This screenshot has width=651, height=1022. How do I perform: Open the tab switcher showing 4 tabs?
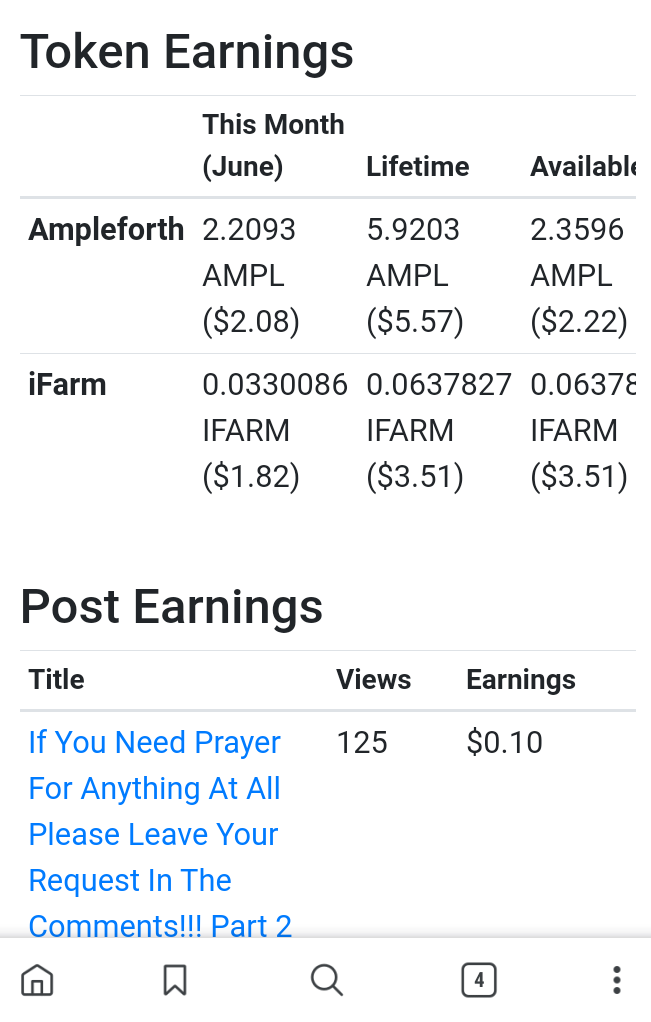click(479, 980)
